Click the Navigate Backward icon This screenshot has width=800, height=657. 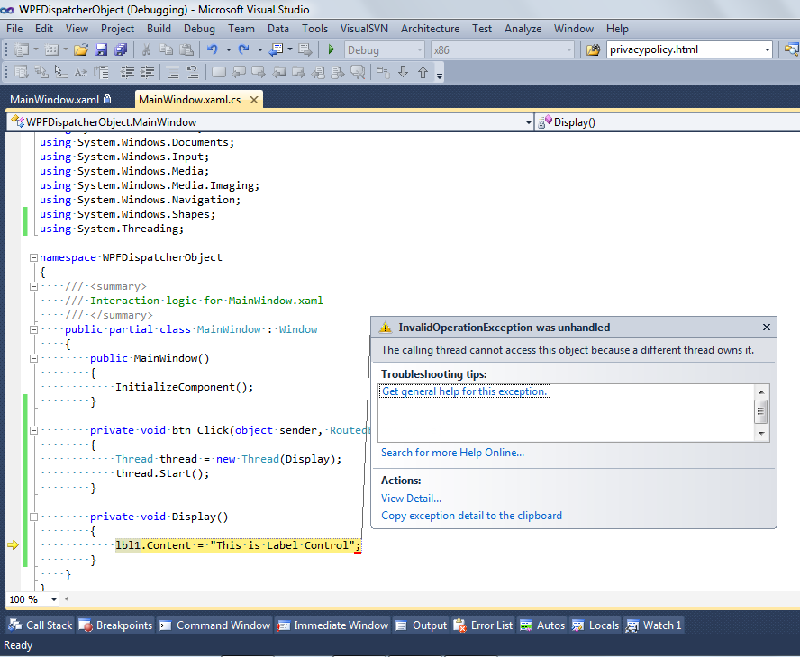click(x=276, y=50)
